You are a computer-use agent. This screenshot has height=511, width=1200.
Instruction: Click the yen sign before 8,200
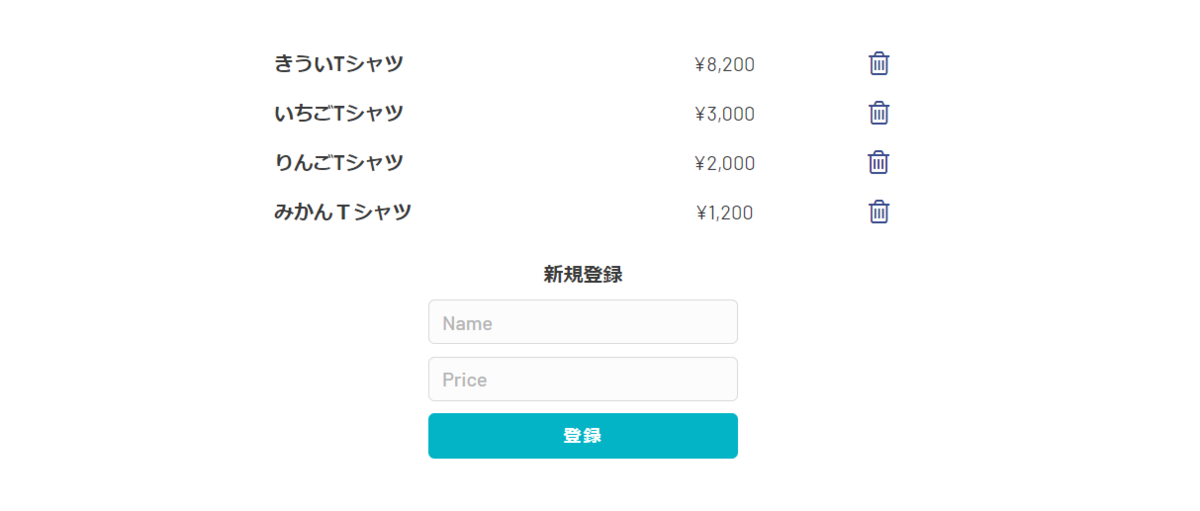click(x=700, y=65)
